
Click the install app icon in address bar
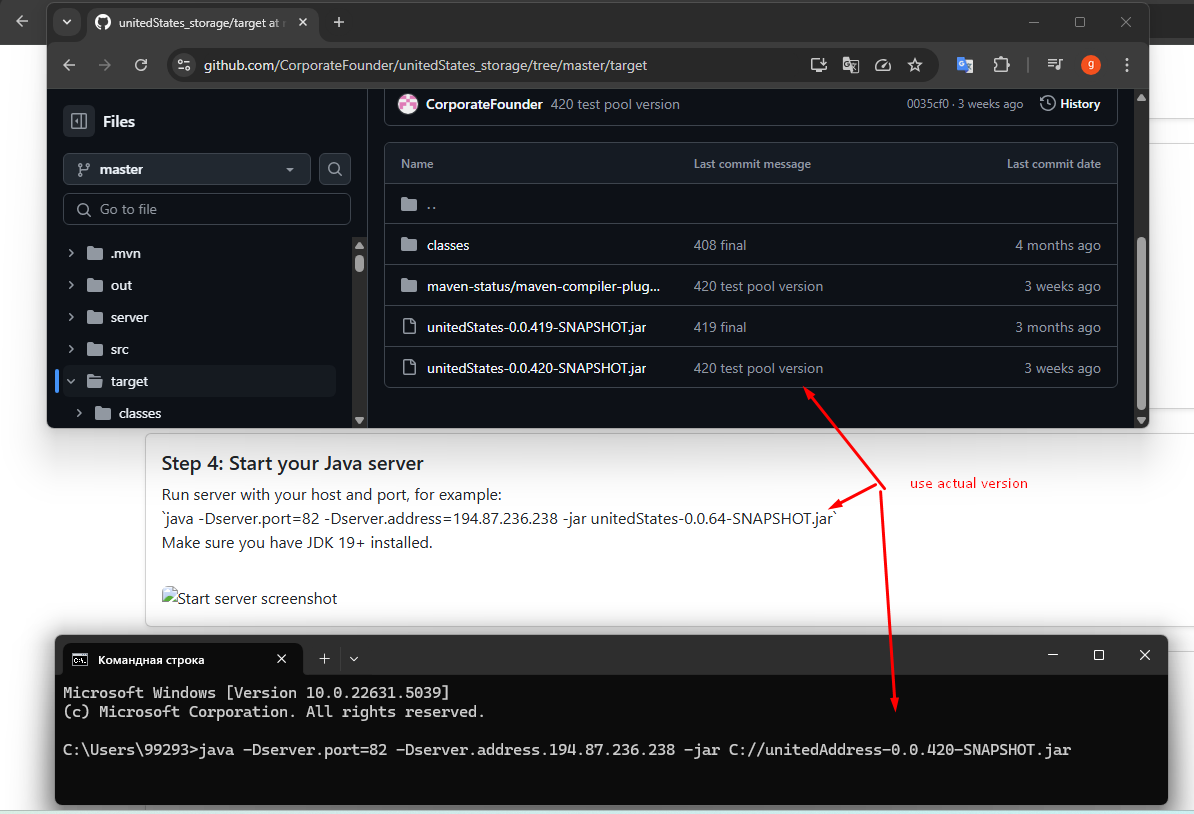tap(819, 65)
